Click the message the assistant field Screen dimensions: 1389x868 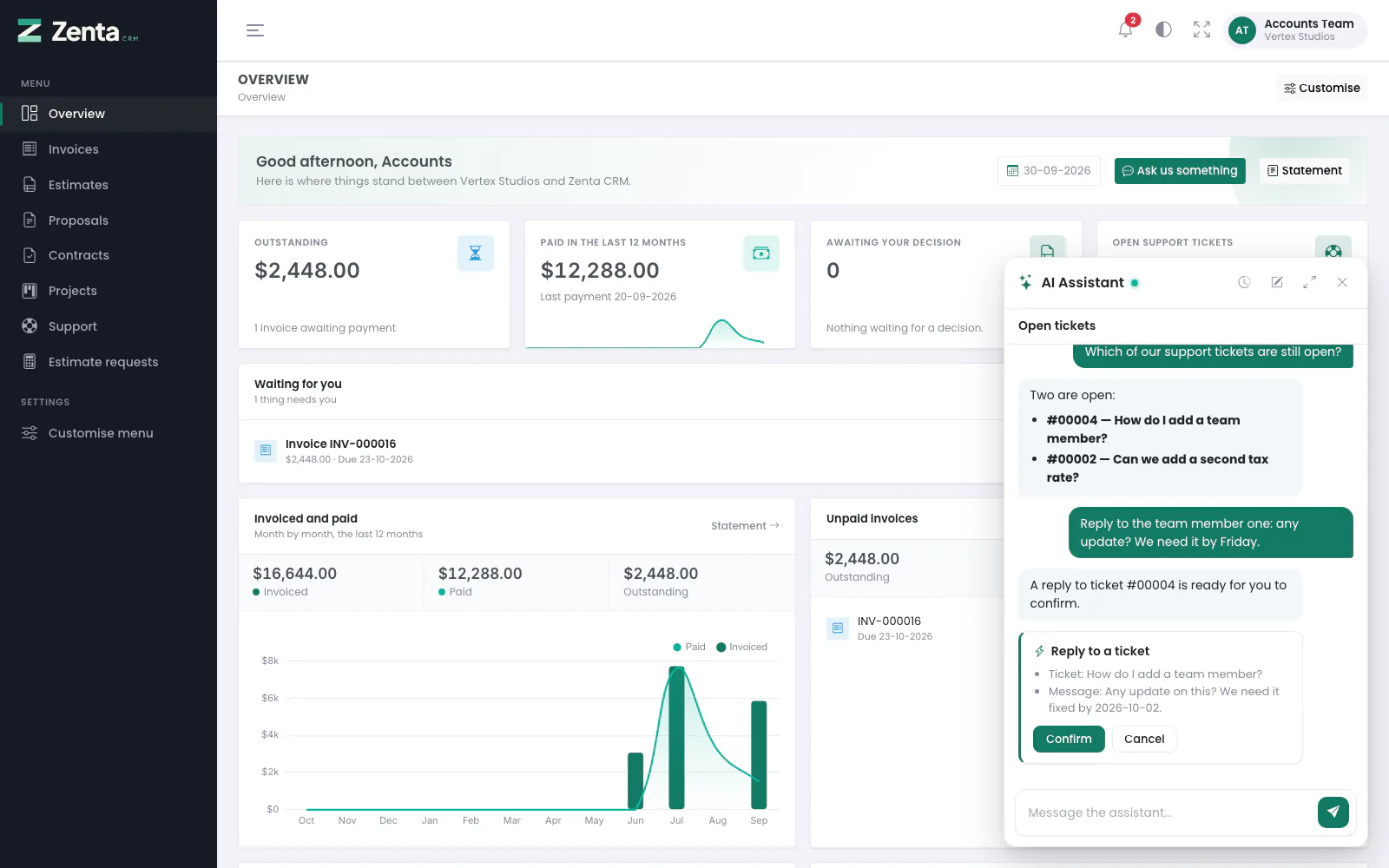tap(1165, 812)
